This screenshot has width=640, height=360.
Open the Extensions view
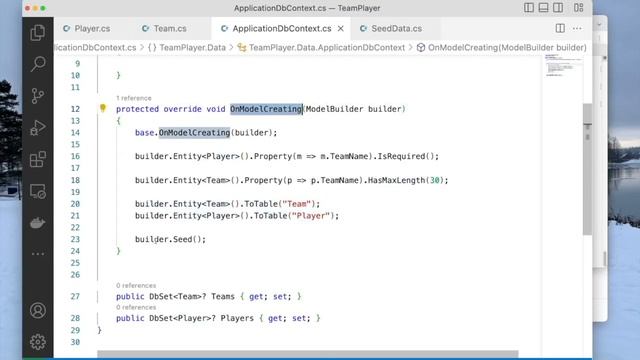tap(38, 159)
